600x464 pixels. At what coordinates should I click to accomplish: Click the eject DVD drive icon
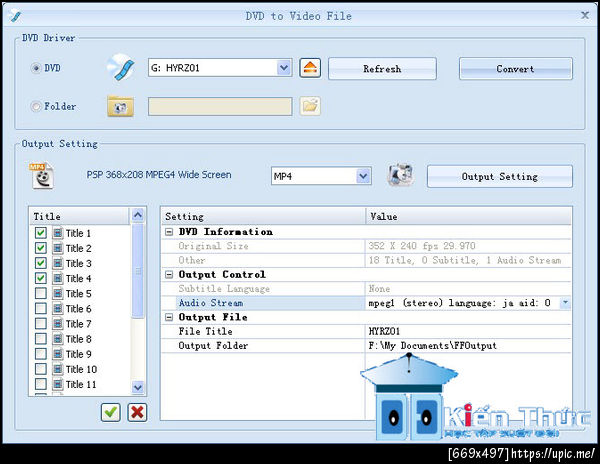point(310,68)
